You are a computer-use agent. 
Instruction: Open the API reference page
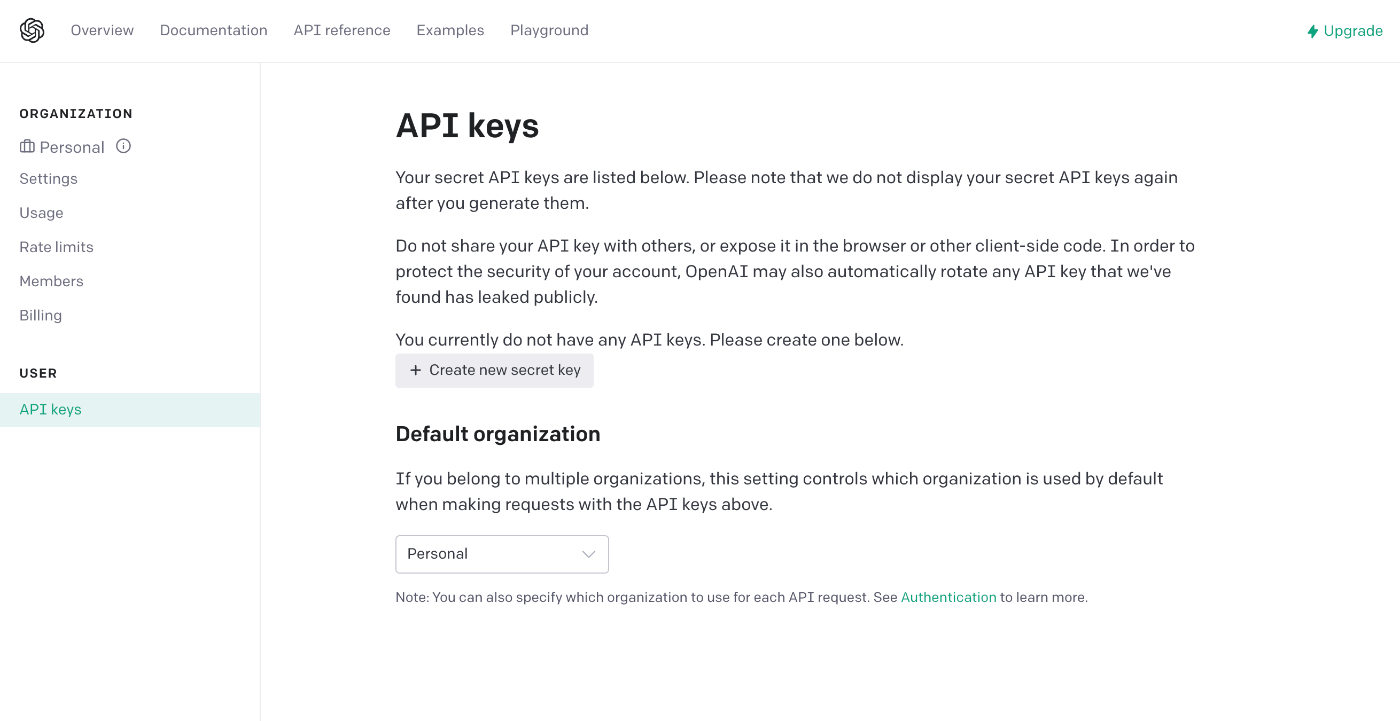[342, 30]
